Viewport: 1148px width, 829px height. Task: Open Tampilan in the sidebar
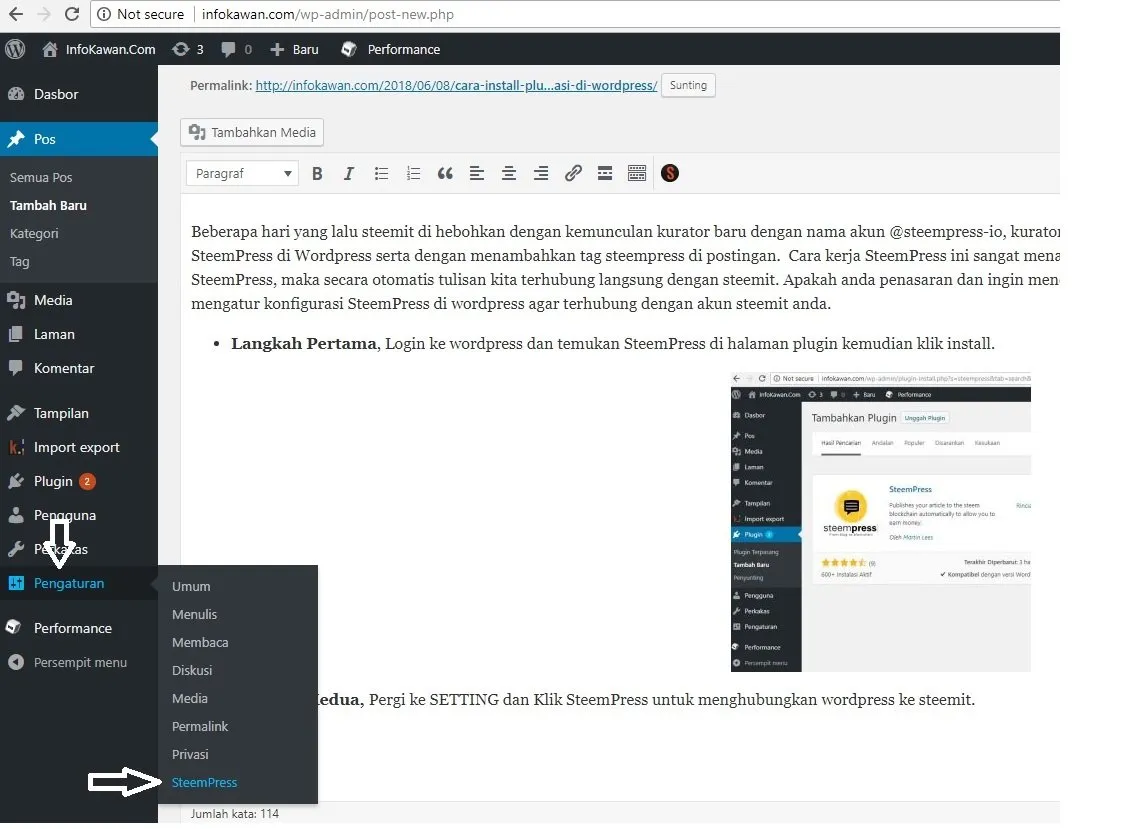click(x=79, y=413)
